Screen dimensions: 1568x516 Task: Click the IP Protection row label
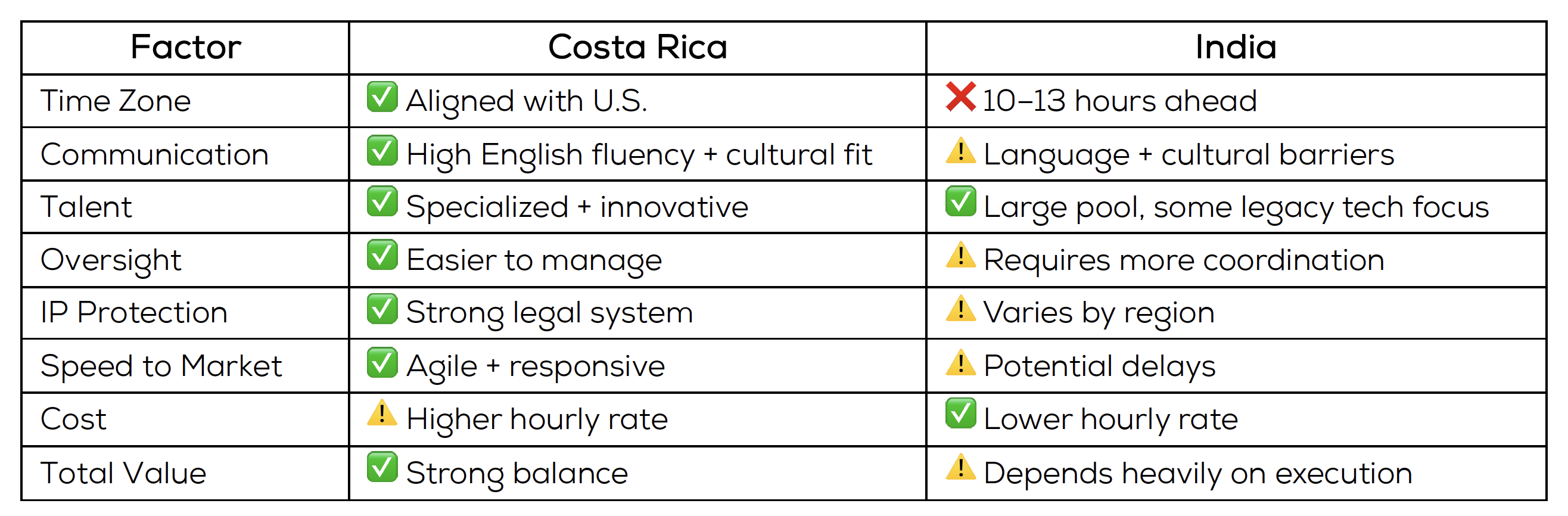(x=134, y=312)
